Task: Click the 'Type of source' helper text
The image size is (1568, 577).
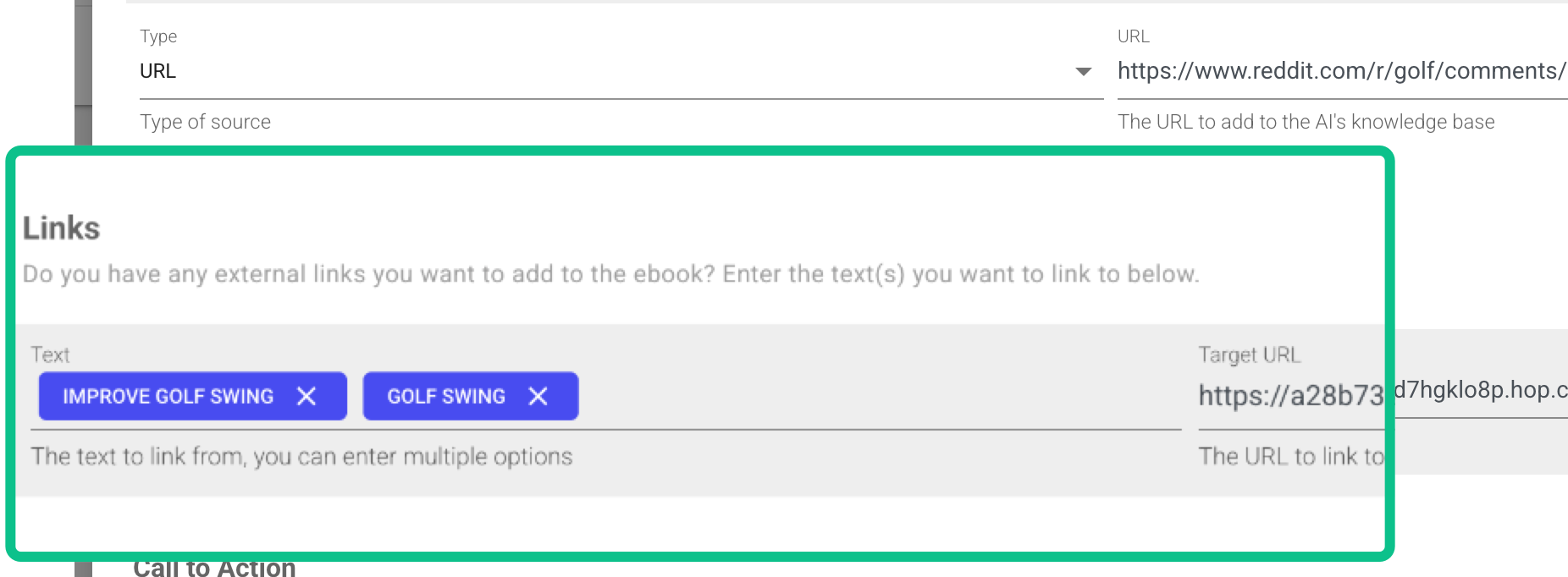Action: tap(205, 122)
